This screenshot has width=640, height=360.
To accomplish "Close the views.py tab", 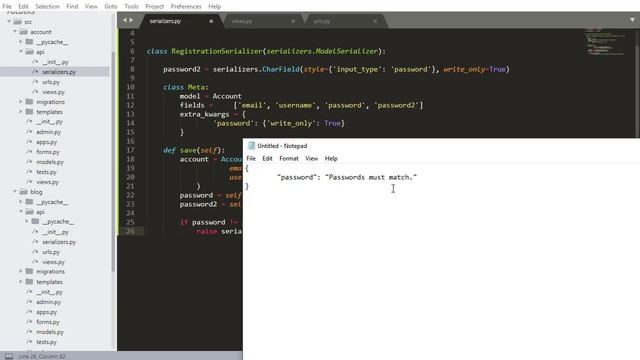I will [x=293, y=21].
